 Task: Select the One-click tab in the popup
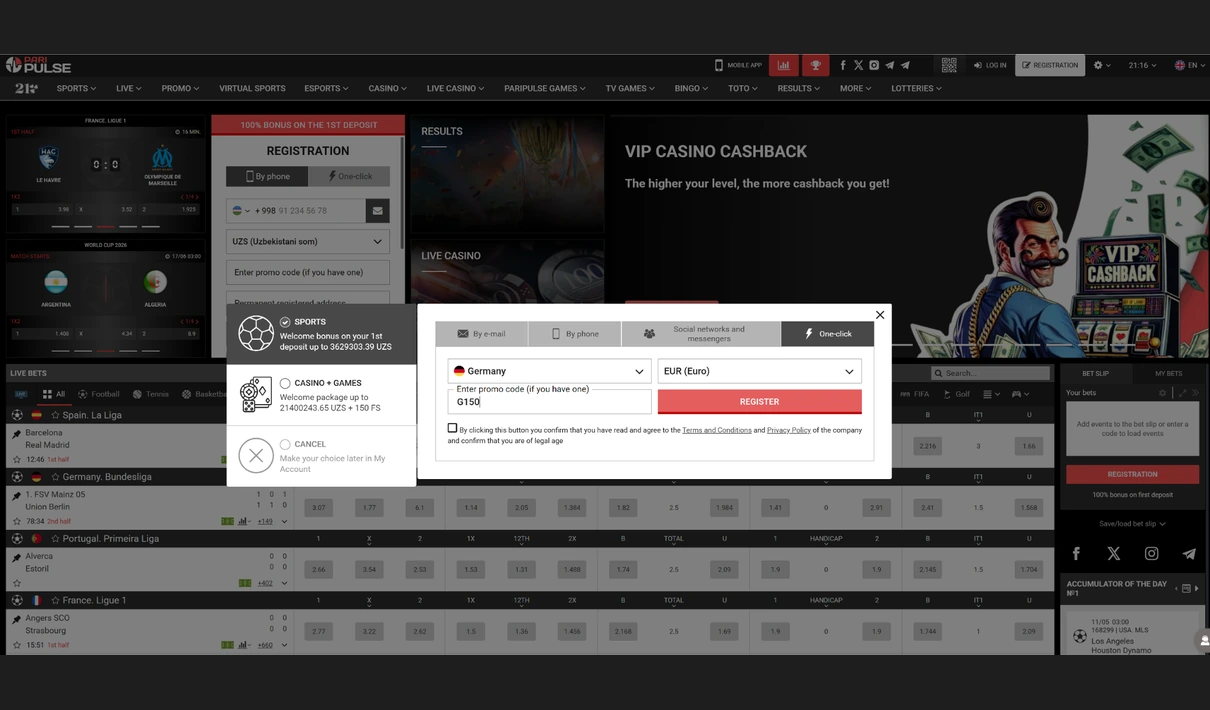(827, 334)
